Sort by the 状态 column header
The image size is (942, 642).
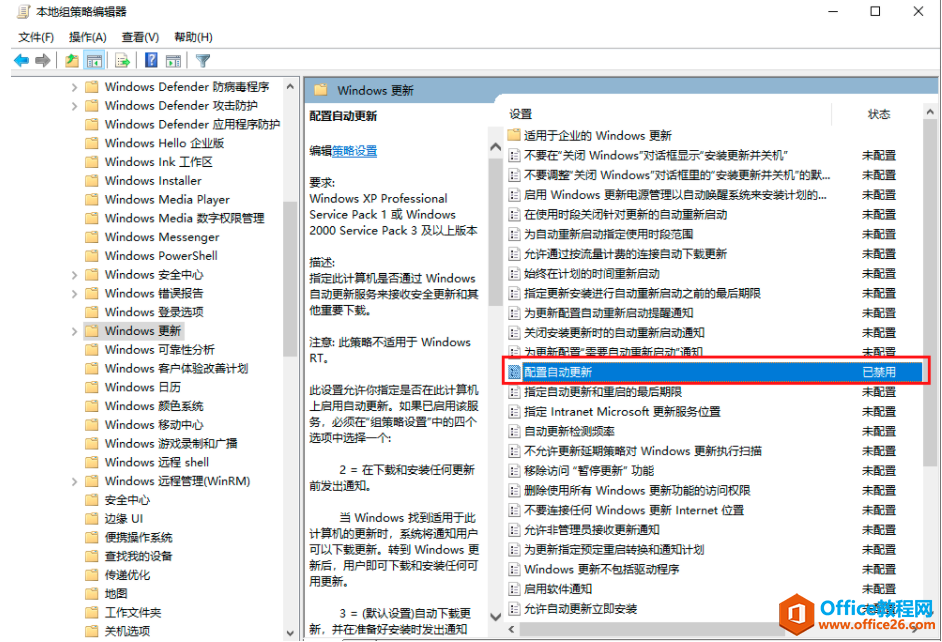click(878, 114)
